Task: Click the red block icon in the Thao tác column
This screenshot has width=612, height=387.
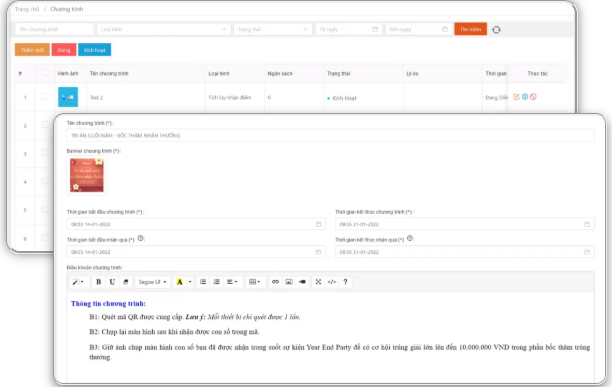Action: tap(533, 97)
